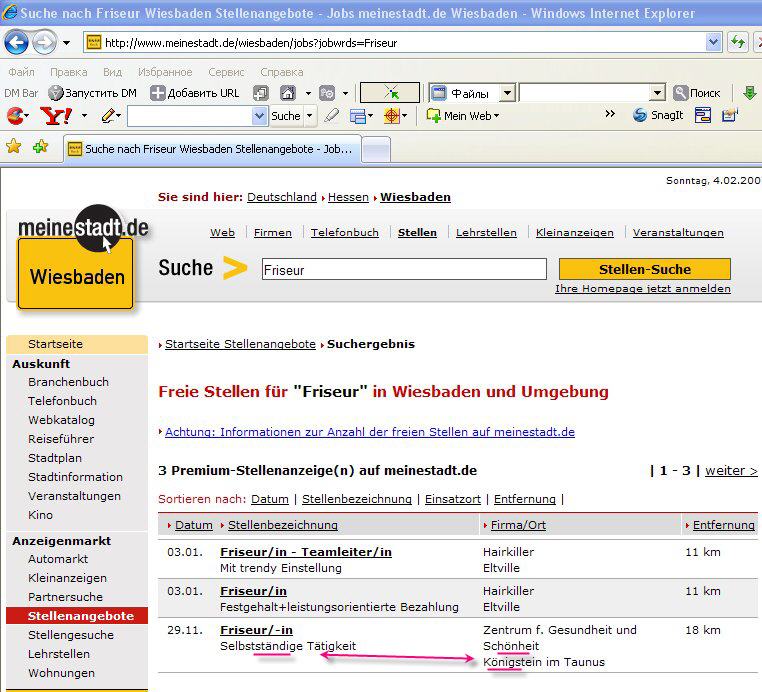762x692 pixels.
Task: Click the Yahoo toolbar search box
Action: click(x=190, y=116)
